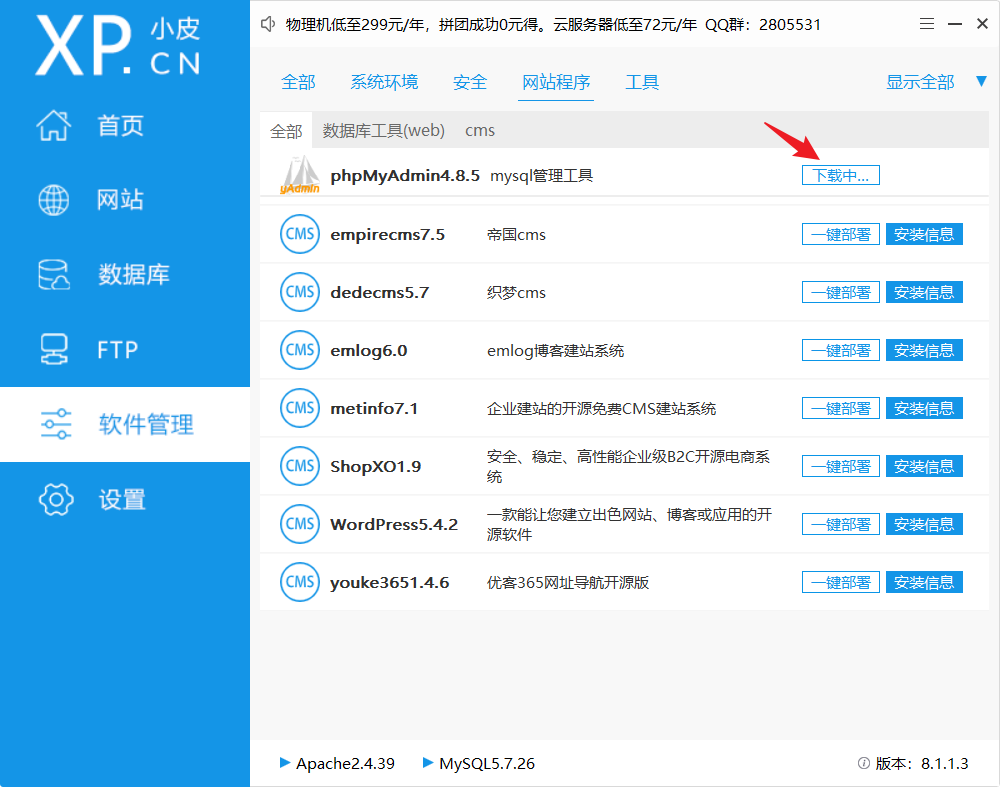The width and height of the screenshot is (1000, 787).
Task: Click 安装信息 for dedecms5.7
Action: 924,293
